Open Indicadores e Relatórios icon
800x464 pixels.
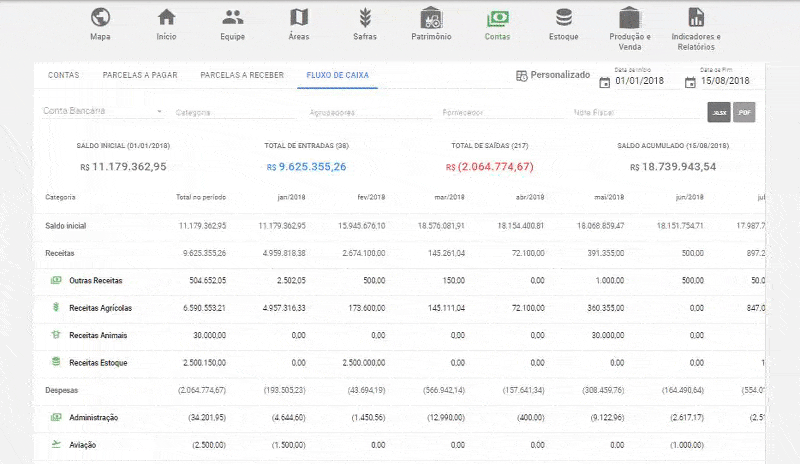tap(698, 18)
